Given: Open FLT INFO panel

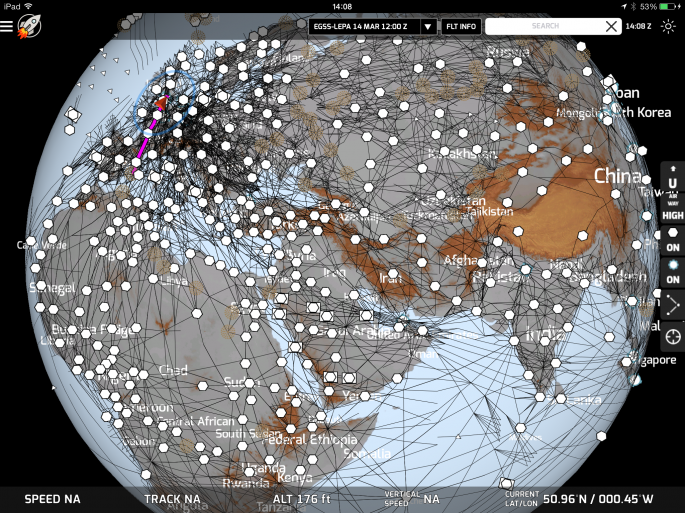Looking at the screenshot, I should [x=460, y=27].
